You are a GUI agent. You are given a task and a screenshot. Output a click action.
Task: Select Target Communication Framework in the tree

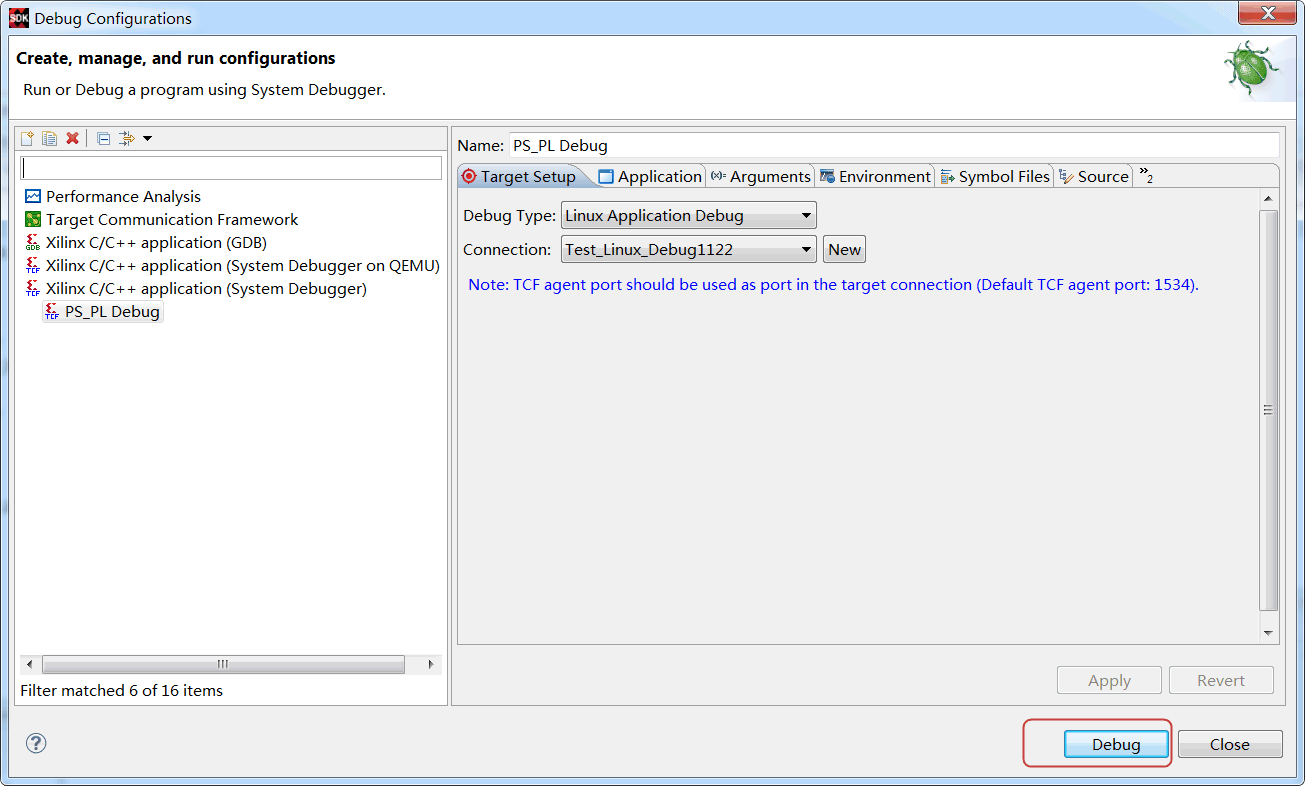pos(172,219)
